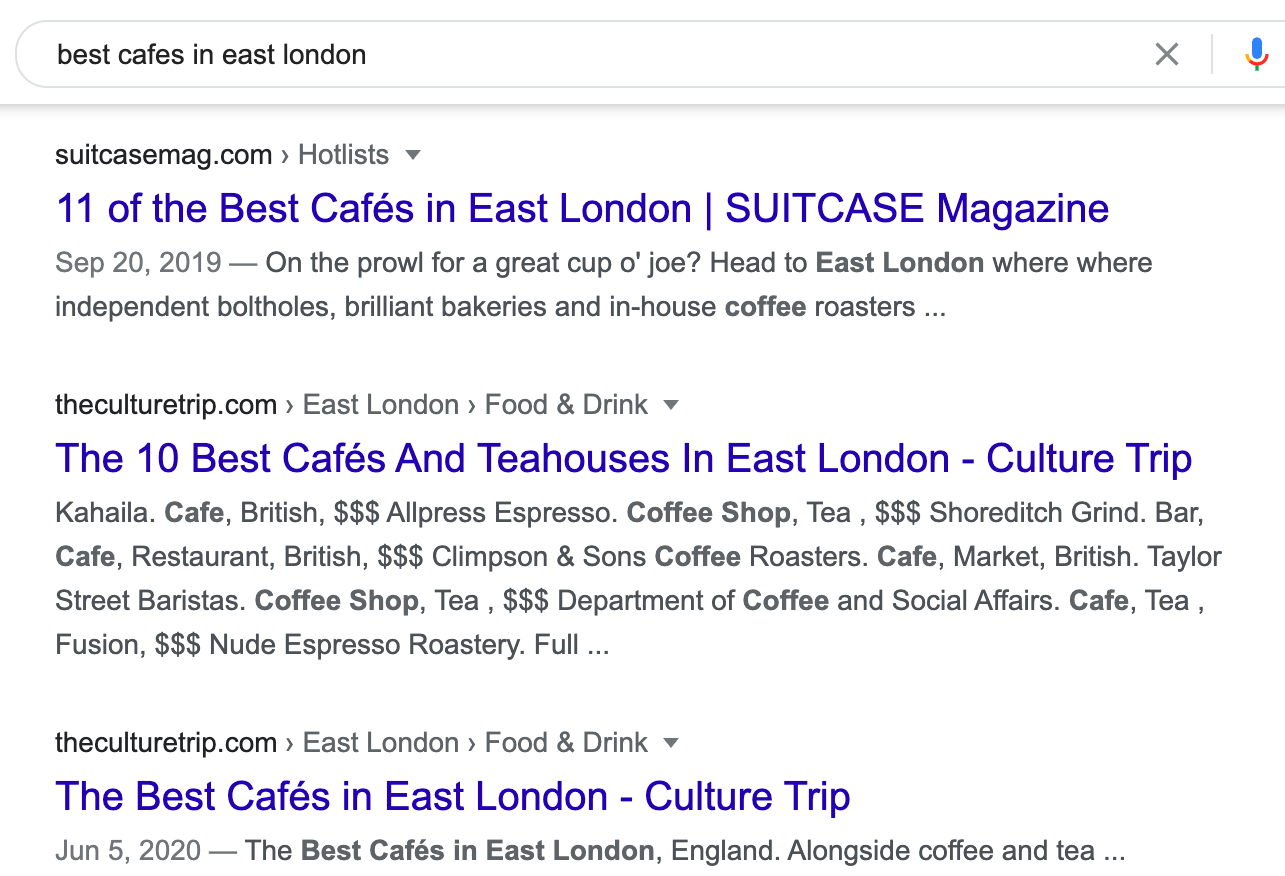Open 'The 10 Best Cafés And Teahouses' result
This screenshot has width=1285, height=876.
[623, 459]
